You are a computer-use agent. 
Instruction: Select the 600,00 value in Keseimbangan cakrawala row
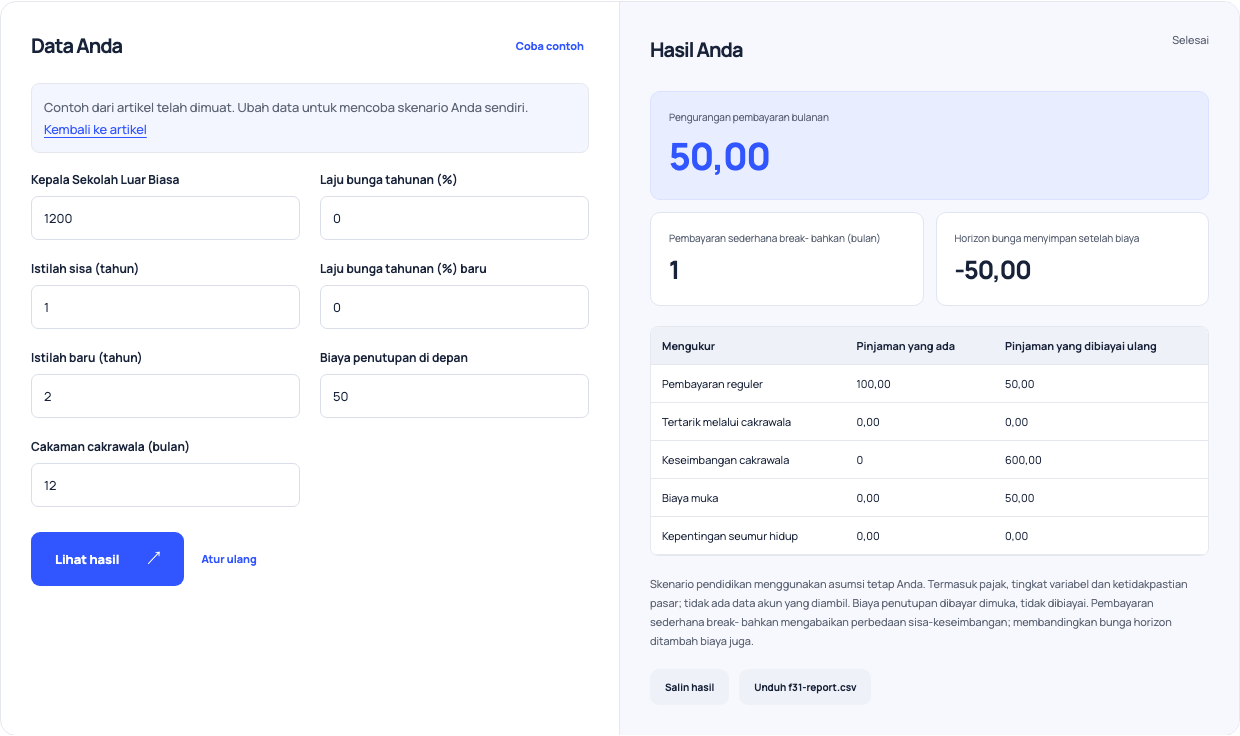1023,460
